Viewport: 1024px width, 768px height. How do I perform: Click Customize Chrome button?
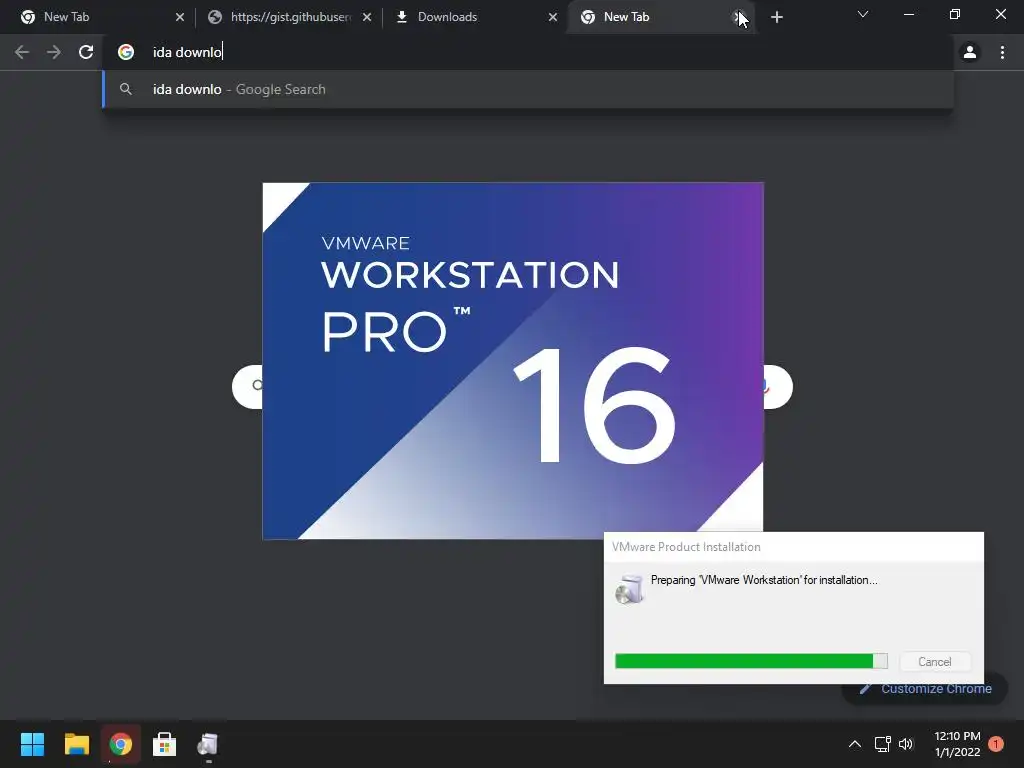(925, 688)
